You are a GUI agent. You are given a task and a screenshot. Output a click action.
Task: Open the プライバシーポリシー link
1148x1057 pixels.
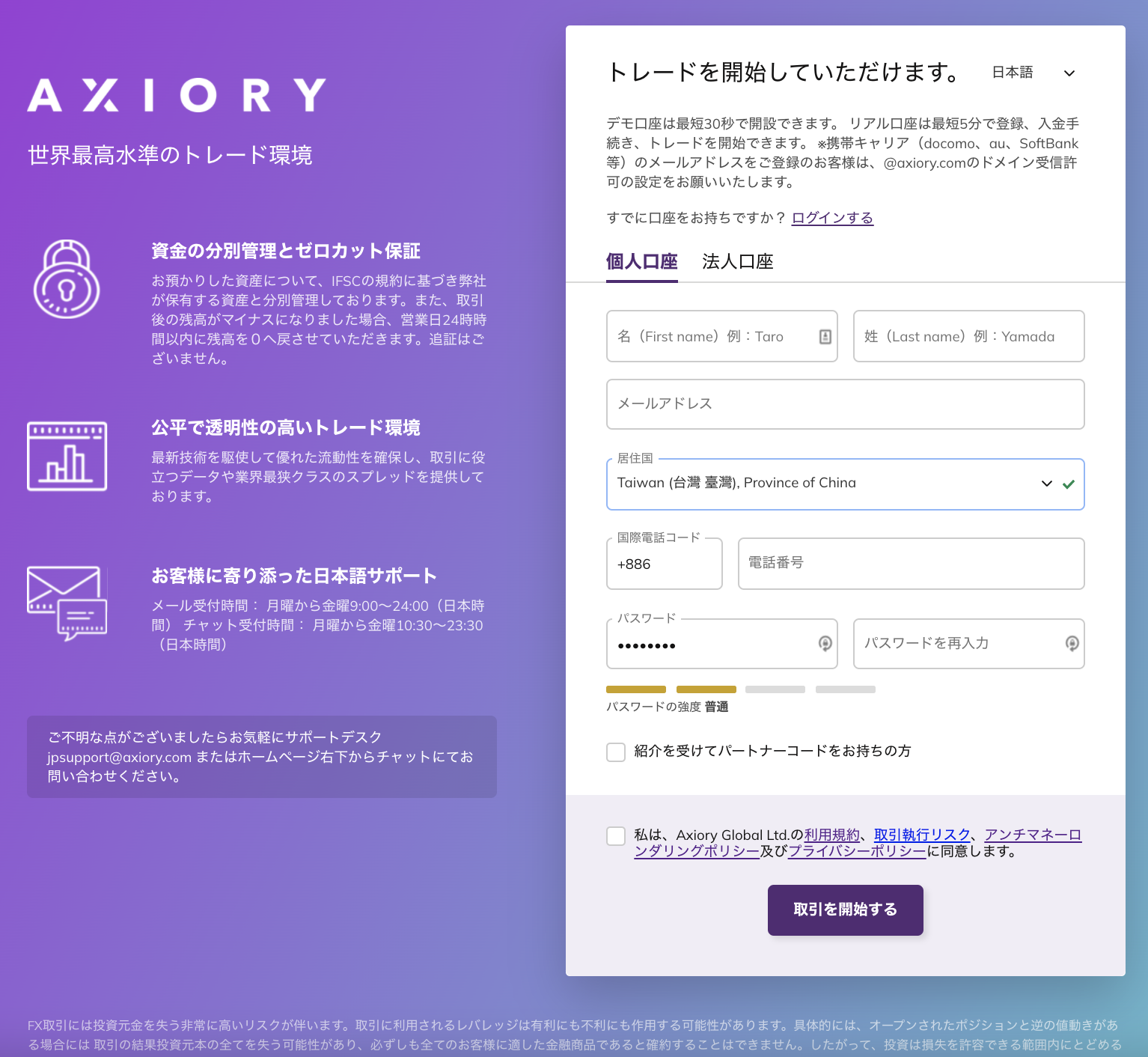pos(857,851)
